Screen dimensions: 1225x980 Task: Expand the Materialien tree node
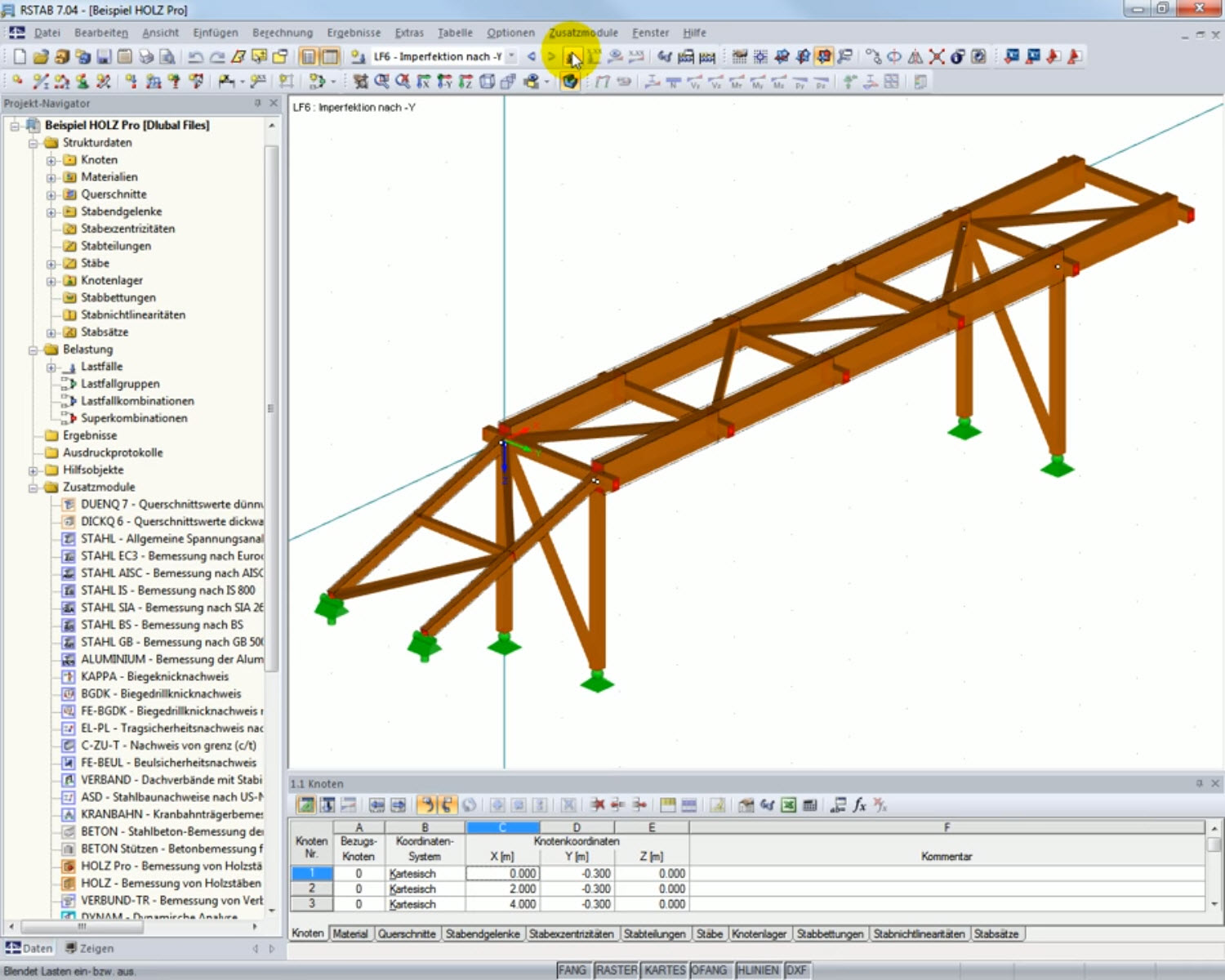51,177
